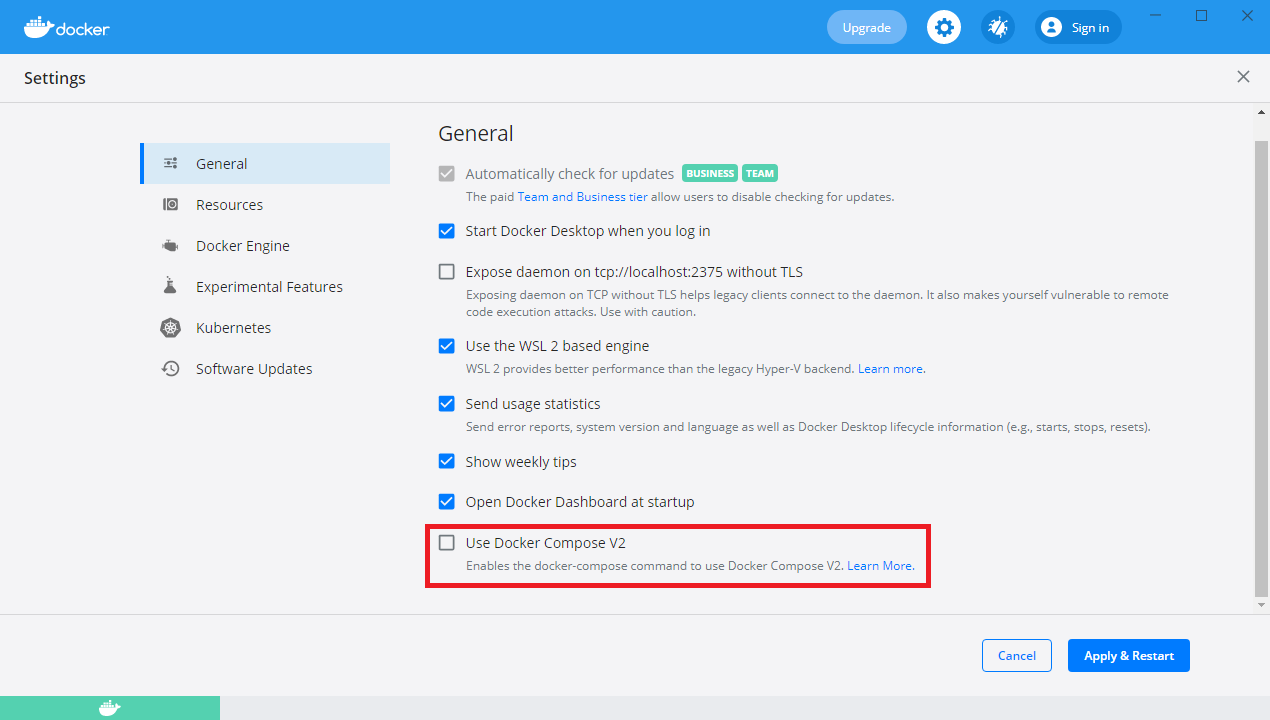Image resolution: width=1270 pixels, height=720 pixels.
Task: Click Apply & Restart button
Action: [1129, 656]
